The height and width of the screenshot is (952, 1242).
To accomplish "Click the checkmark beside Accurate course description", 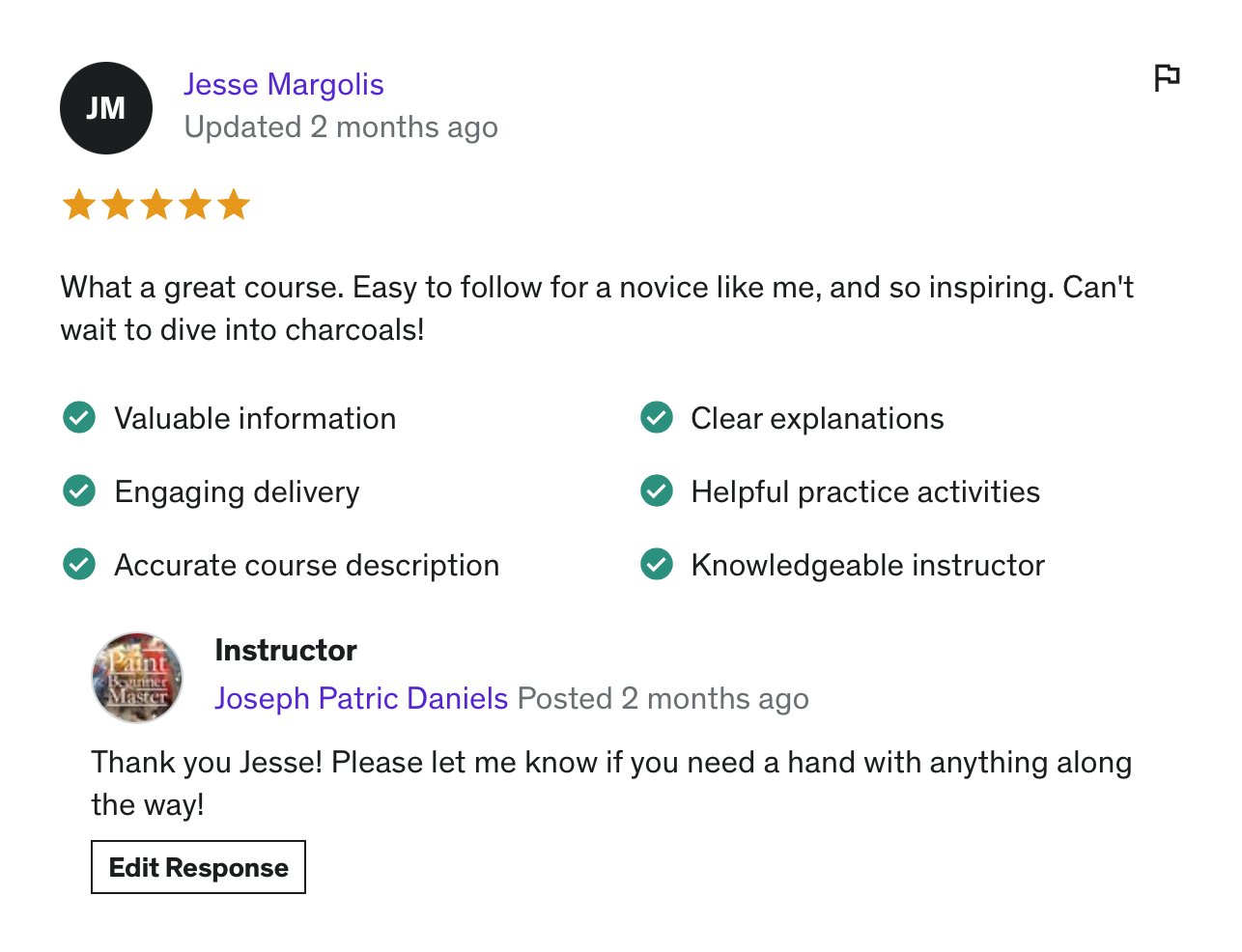I will point(79,565).
